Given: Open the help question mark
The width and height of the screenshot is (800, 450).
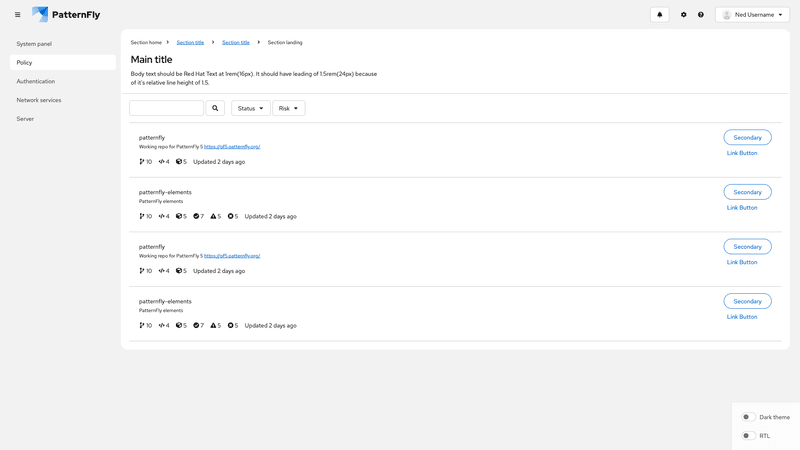Looking at the screenshot, I should (701, 15).
